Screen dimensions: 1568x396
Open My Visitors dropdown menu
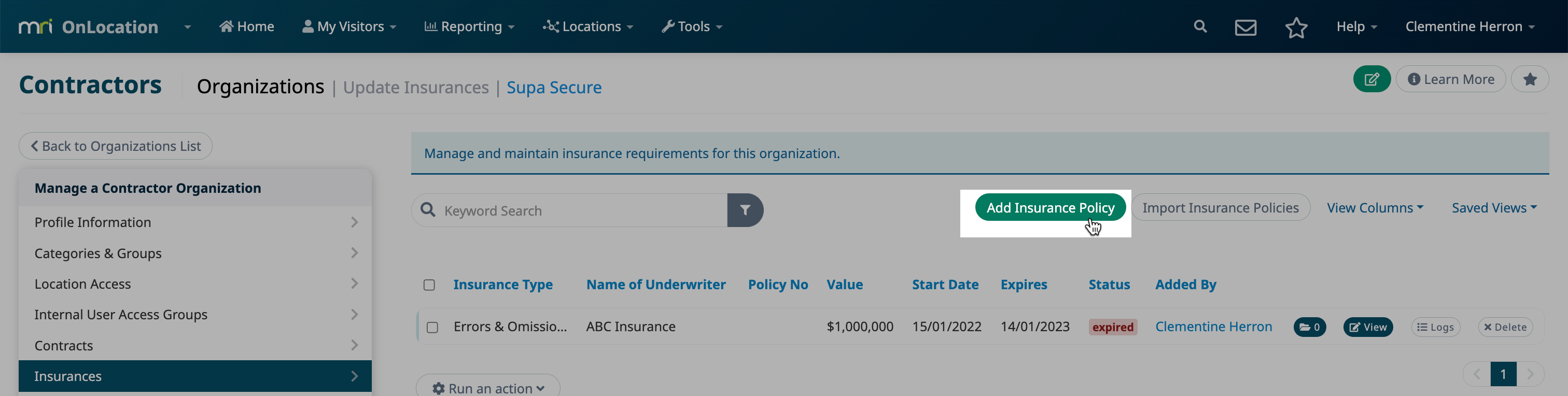click(349, 27)
